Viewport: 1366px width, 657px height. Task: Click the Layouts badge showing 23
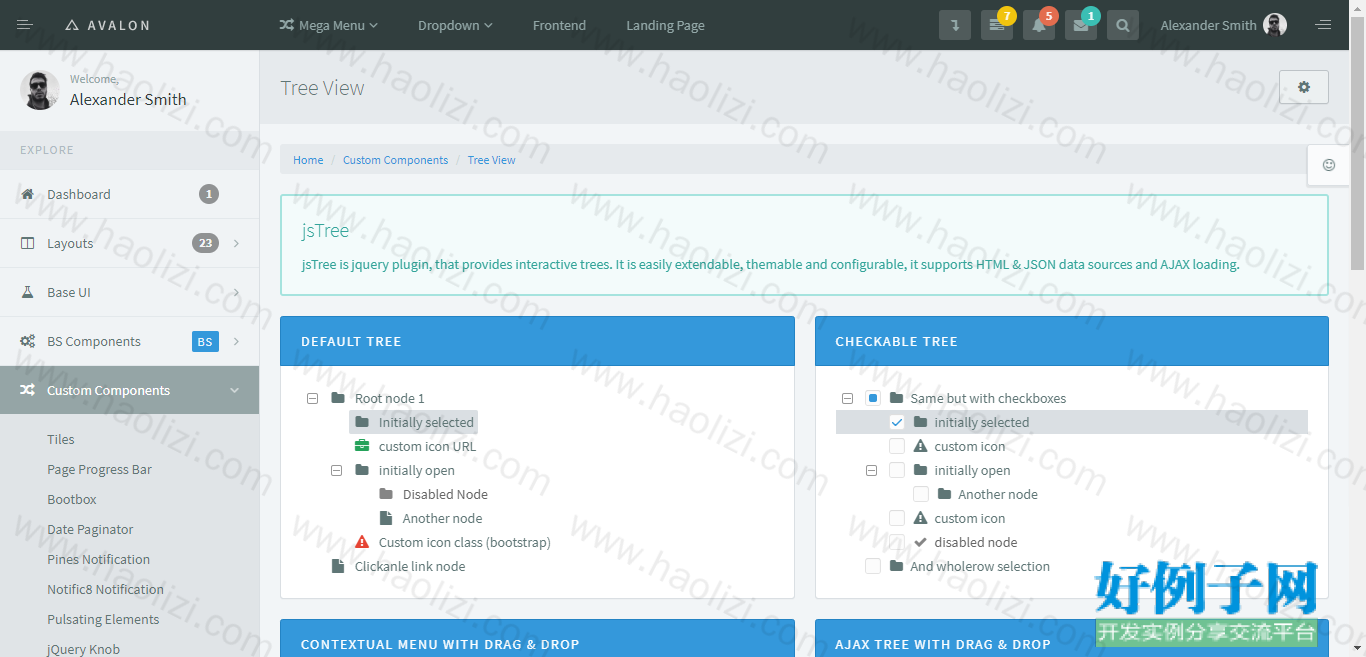point(205,243)
